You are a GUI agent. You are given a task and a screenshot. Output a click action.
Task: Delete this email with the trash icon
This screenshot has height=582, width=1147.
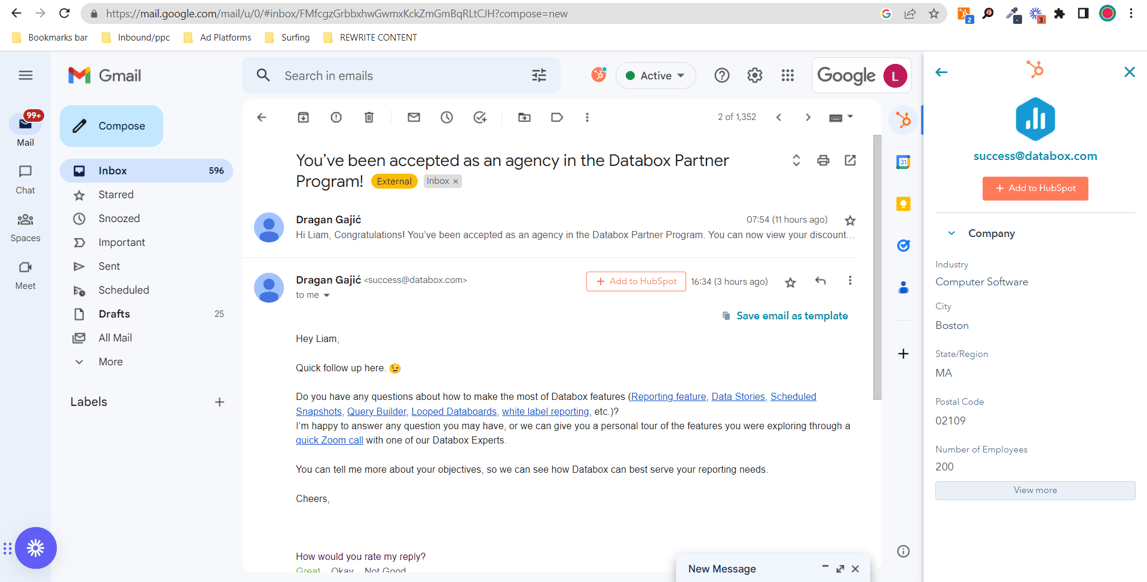coord(368,117)
